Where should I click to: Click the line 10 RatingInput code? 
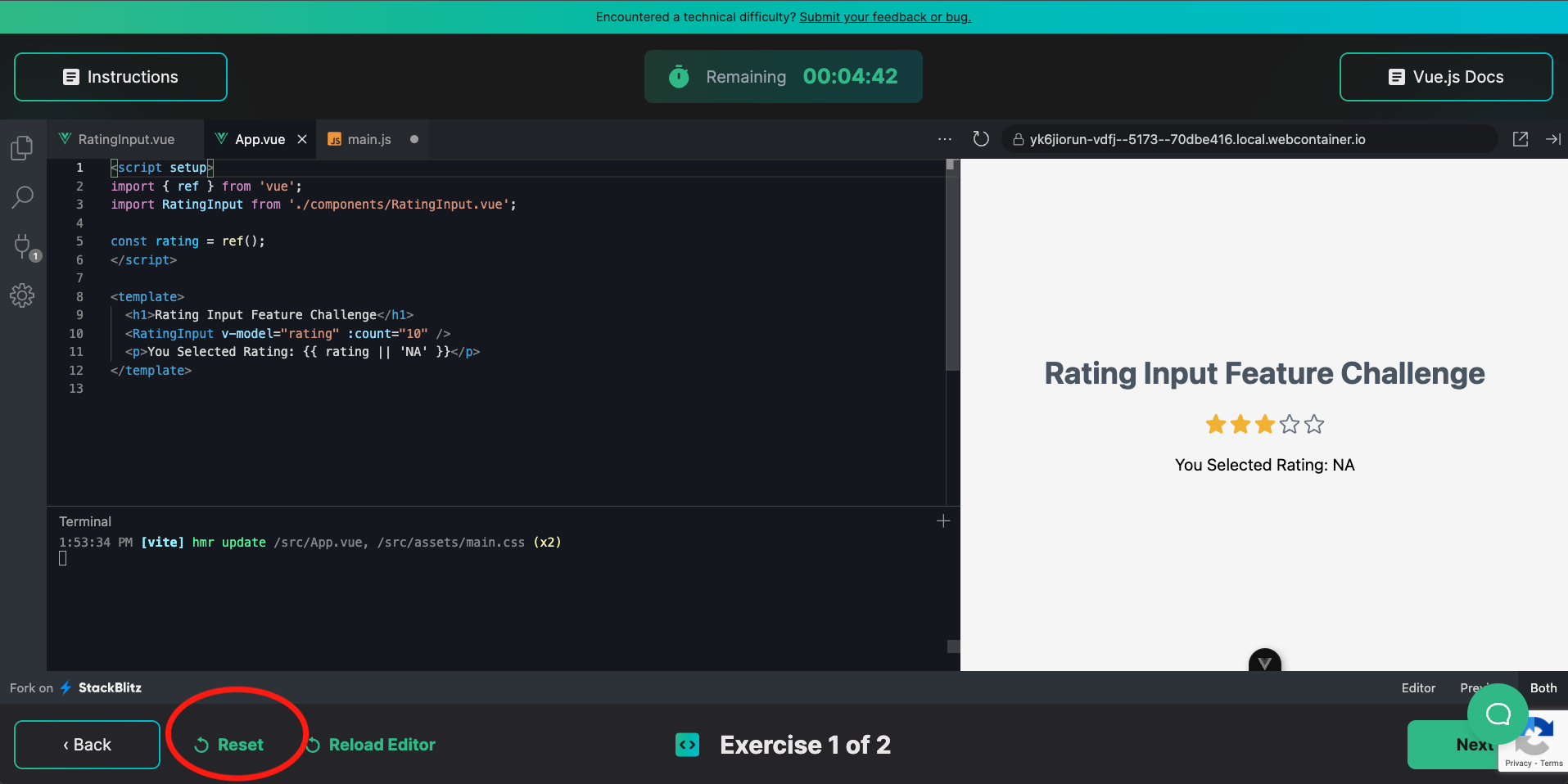287,334
